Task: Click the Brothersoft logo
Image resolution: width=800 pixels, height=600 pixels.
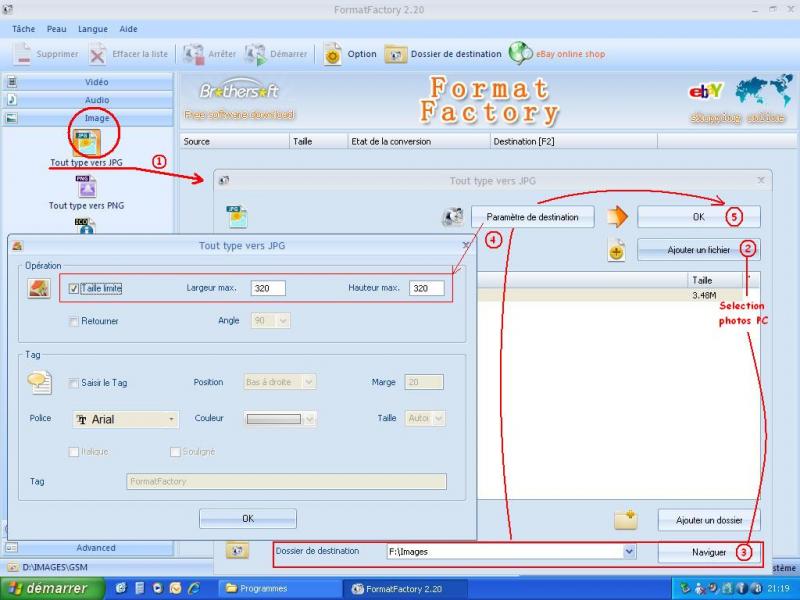Action: coord(239,91)
